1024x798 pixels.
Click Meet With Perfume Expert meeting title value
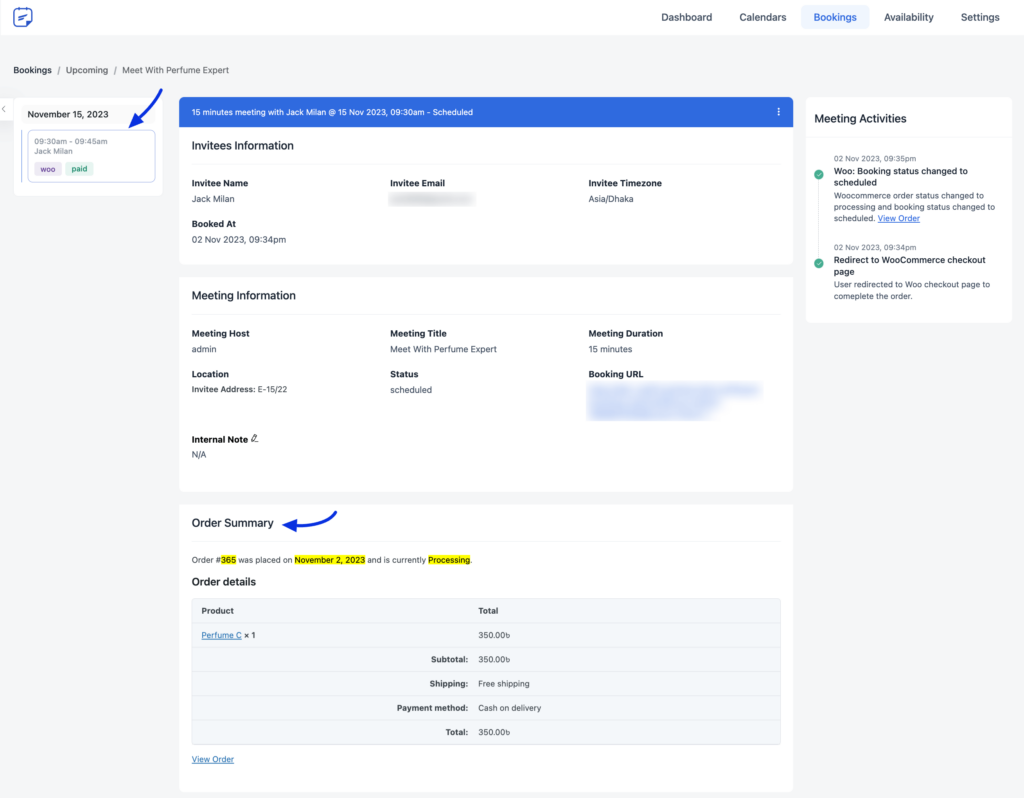click(x=443, y=349)
